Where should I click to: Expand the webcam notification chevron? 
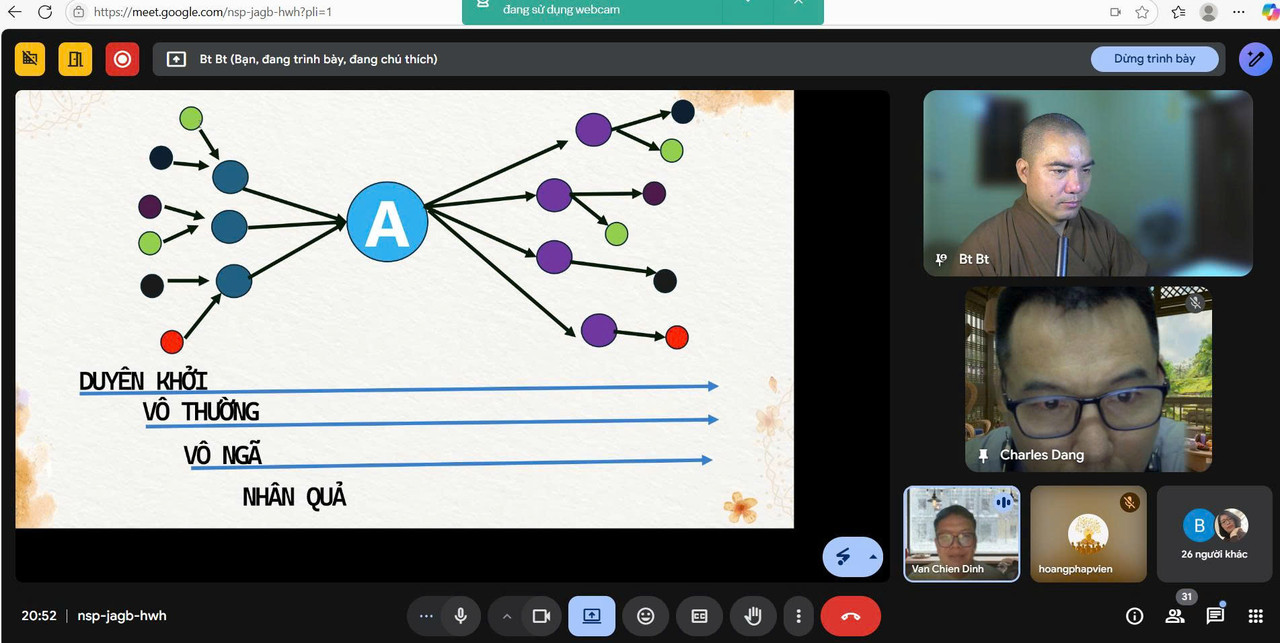click(x=750, y=4)
